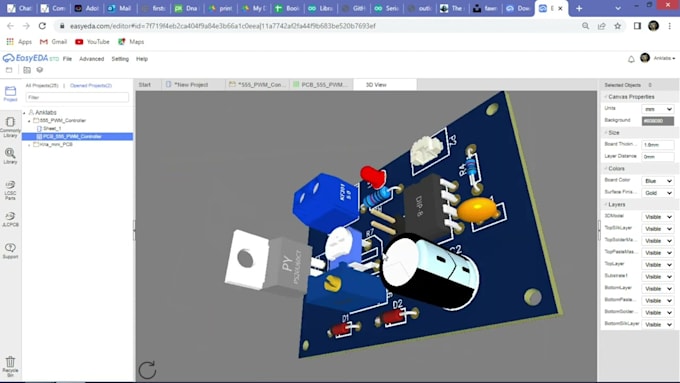Open the Board Color dropdown
680x383 pixels.
658,181
